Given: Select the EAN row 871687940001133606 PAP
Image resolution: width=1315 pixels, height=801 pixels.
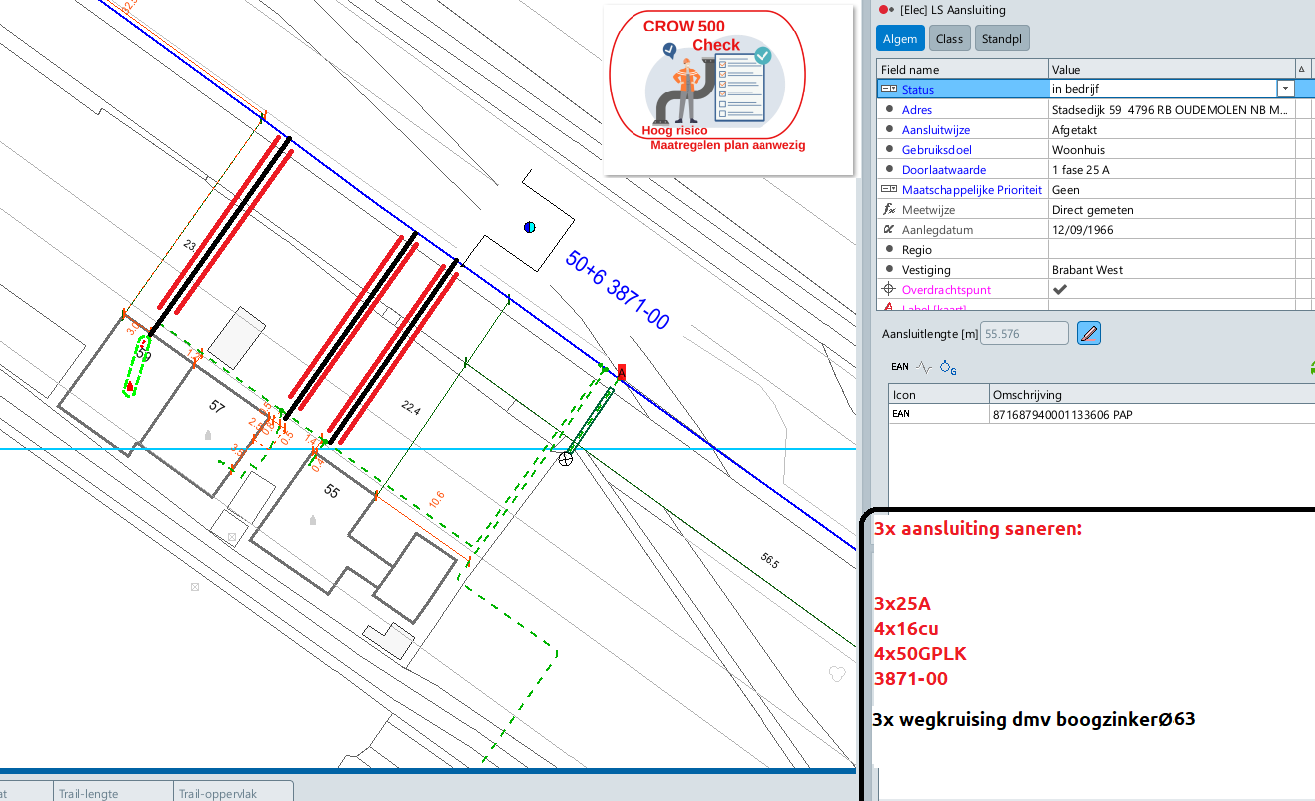Looking at the screenshot, I should (1060, 414).
